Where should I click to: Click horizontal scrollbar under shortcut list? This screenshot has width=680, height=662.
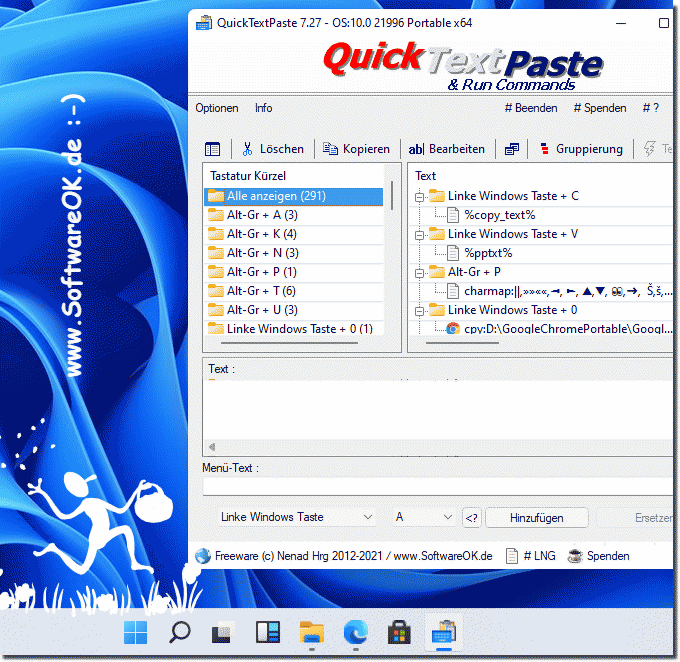coord(289,343)
